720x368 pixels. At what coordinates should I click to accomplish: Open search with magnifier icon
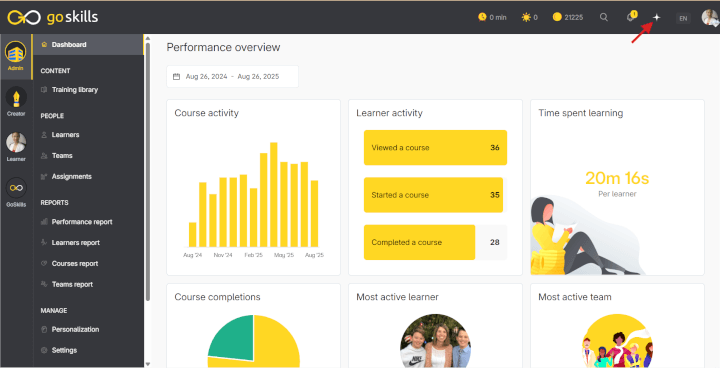tap(604, 17)
